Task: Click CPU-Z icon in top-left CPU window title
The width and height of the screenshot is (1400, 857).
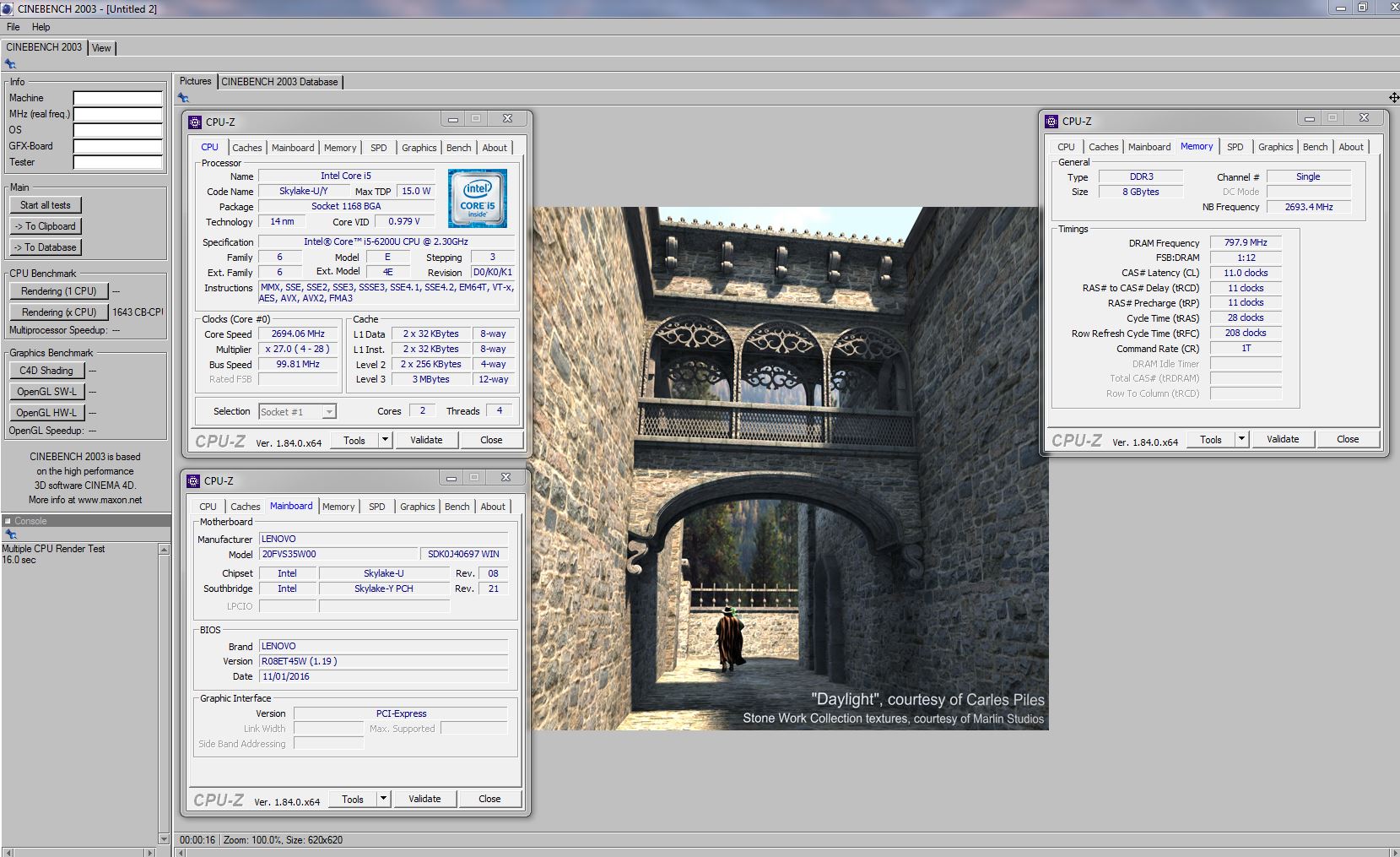Action: coord(195,122)
